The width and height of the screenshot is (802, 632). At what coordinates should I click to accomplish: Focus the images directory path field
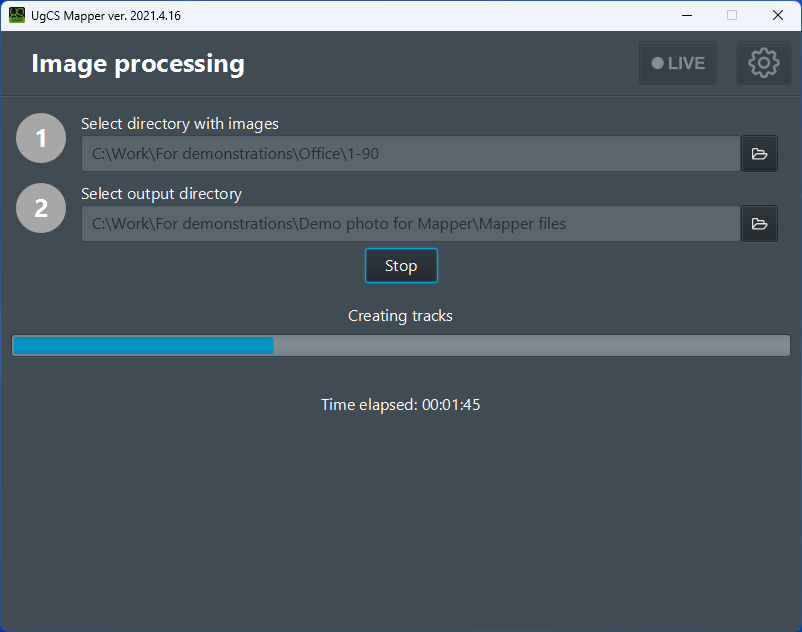click(410, 154)
